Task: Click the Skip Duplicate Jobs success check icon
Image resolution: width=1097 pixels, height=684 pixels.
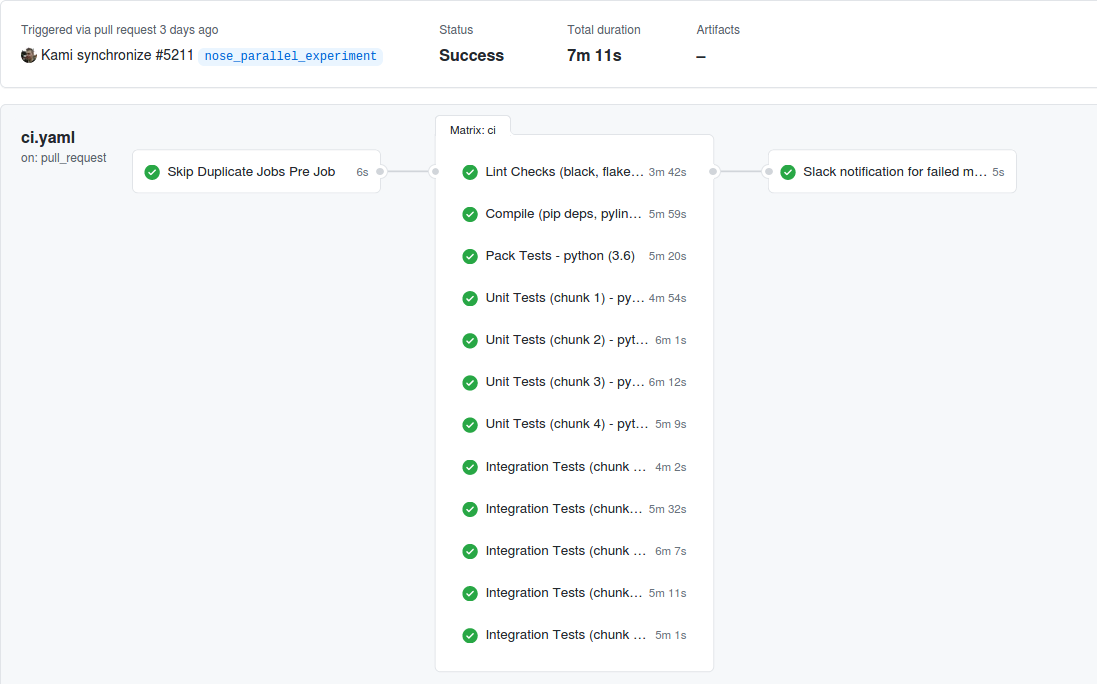Action: pyautogui.click(x=152, y=172)
